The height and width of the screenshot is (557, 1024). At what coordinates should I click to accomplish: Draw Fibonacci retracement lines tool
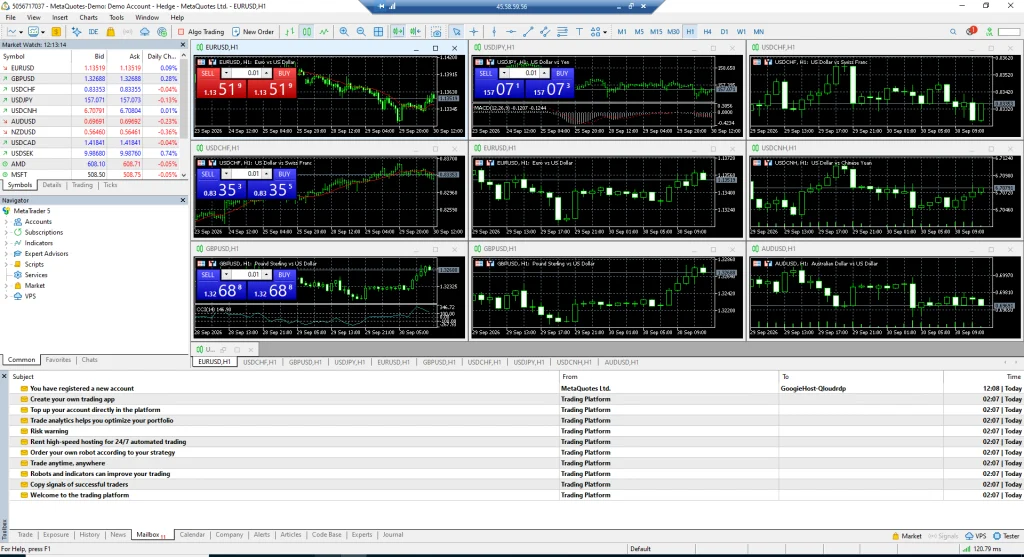click(x=562, y=31)
